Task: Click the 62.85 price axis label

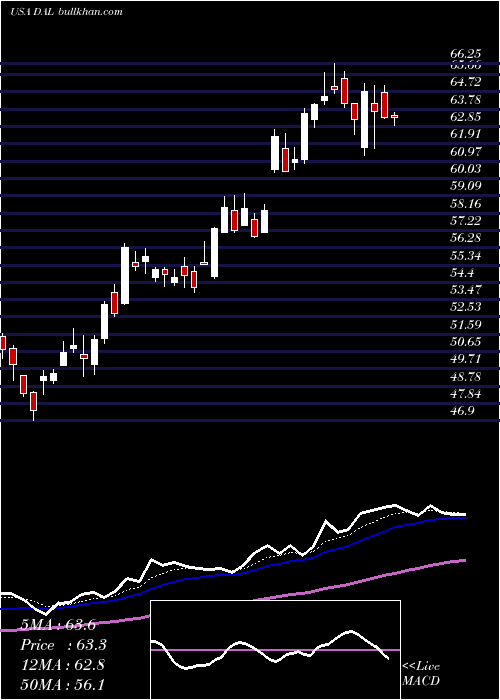Action: (x=466, y=117)
